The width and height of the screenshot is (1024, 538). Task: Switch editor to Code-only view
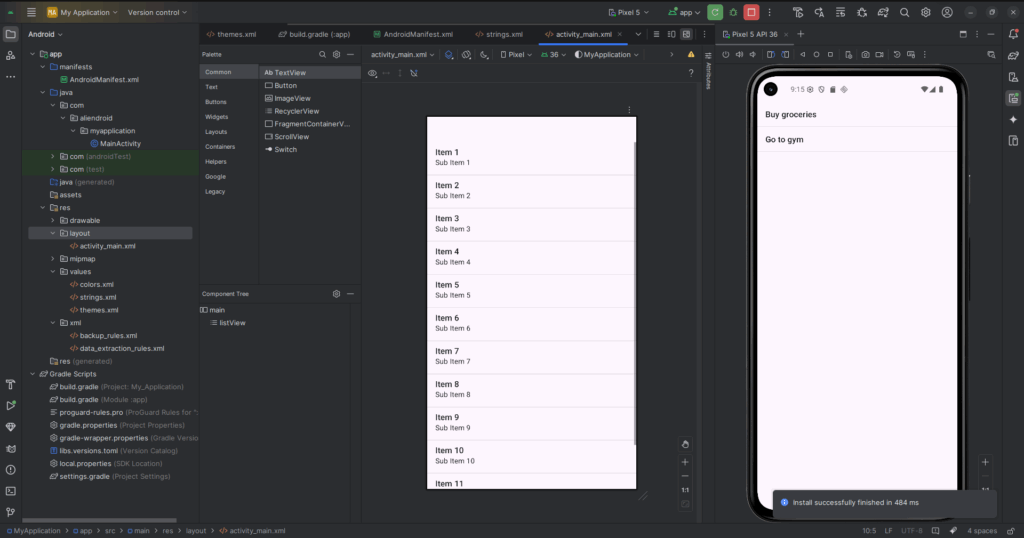[x=656, y=34]
